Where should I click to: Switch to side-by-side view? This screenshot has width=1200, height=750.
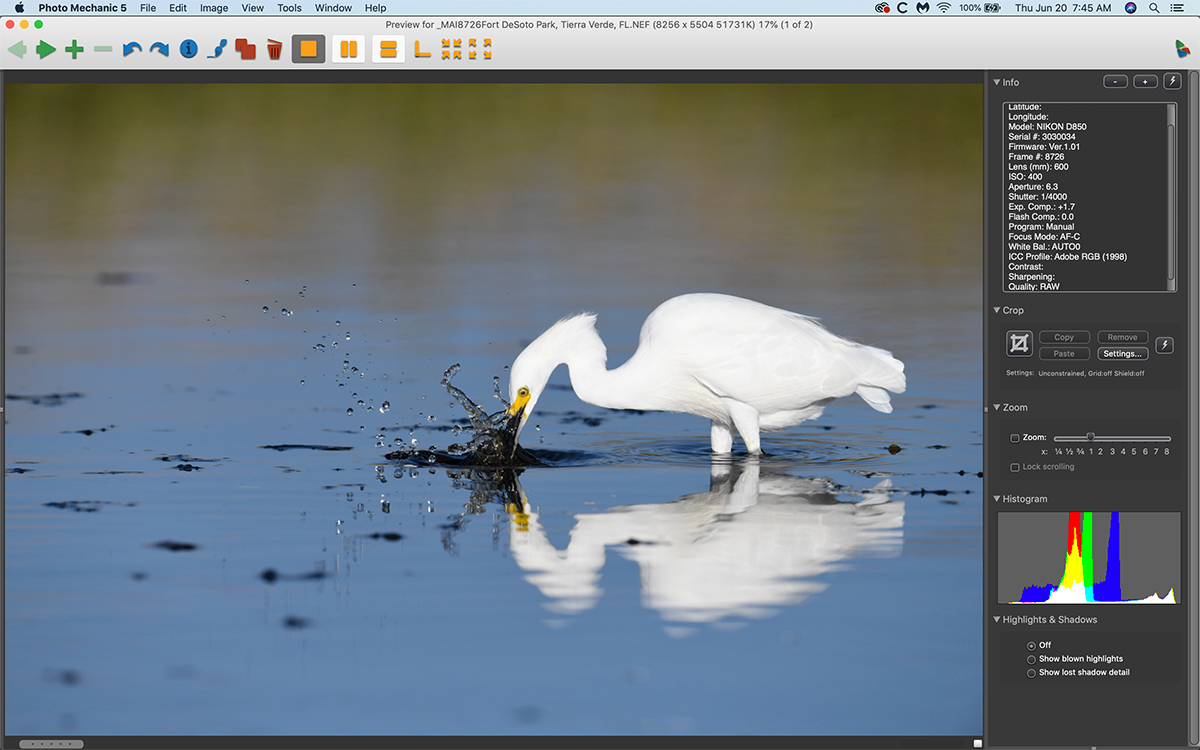click(x=349, y=49)
